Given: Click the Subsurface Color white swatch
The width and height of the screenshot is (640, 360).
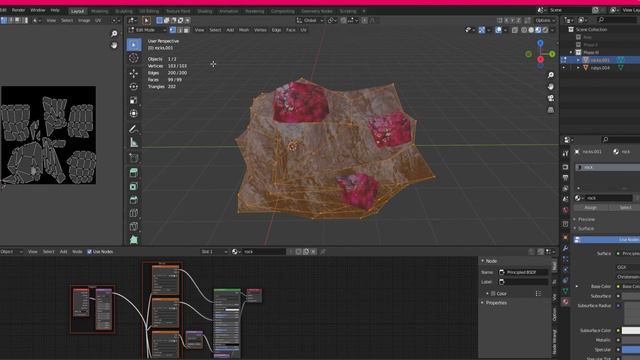Looking at the screenshot, I should pos(631,330).
